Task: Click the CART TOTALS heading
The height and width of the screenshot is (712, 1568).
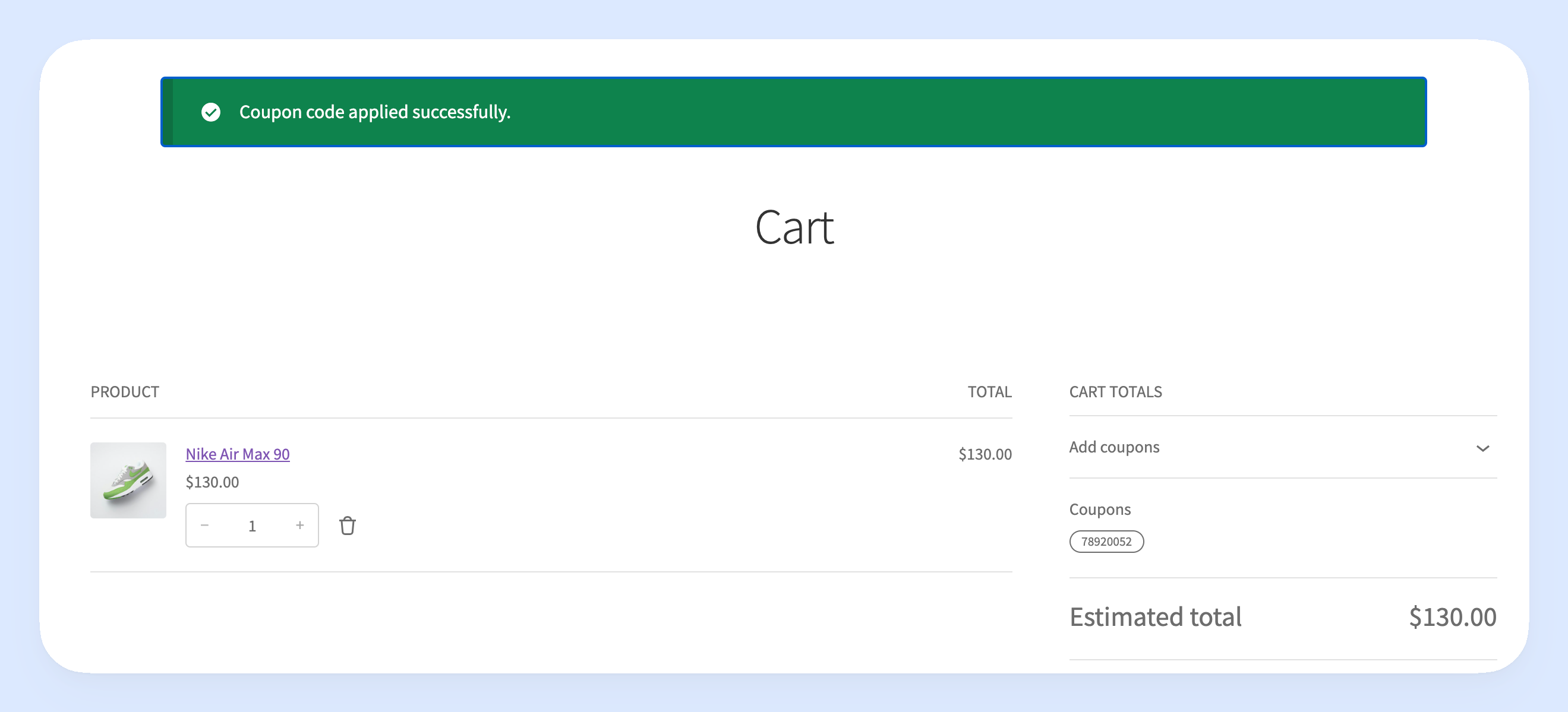Action: (1116, 392)
